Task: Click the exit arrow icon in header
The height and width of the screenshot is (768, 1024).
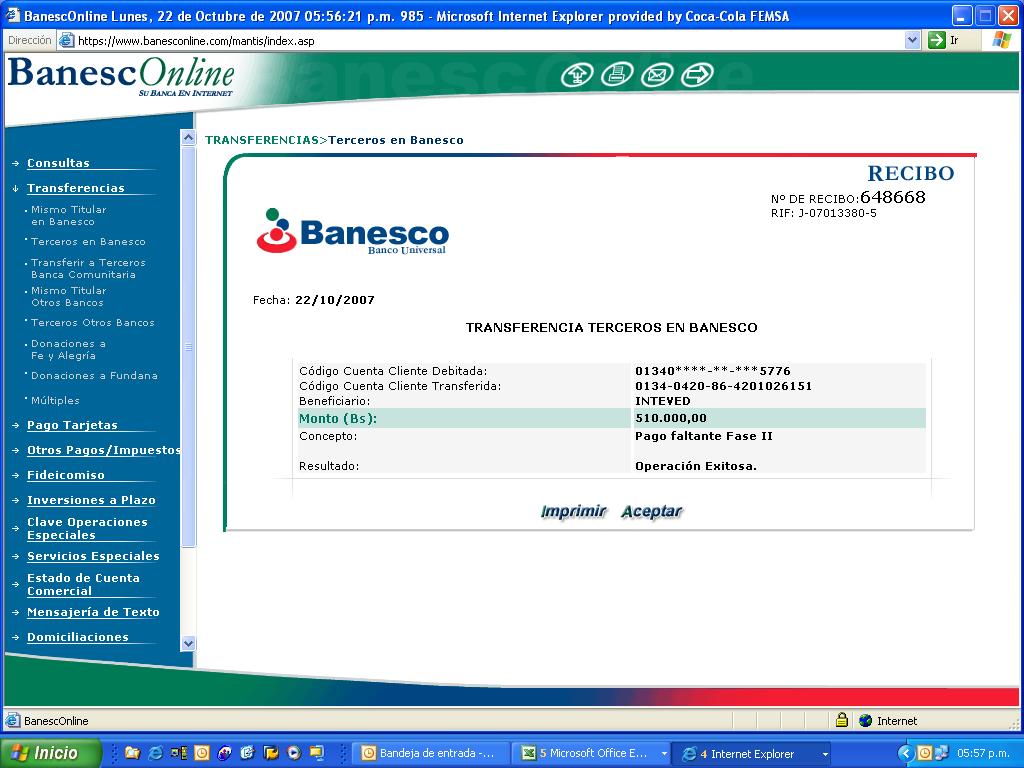Action: 697,74
